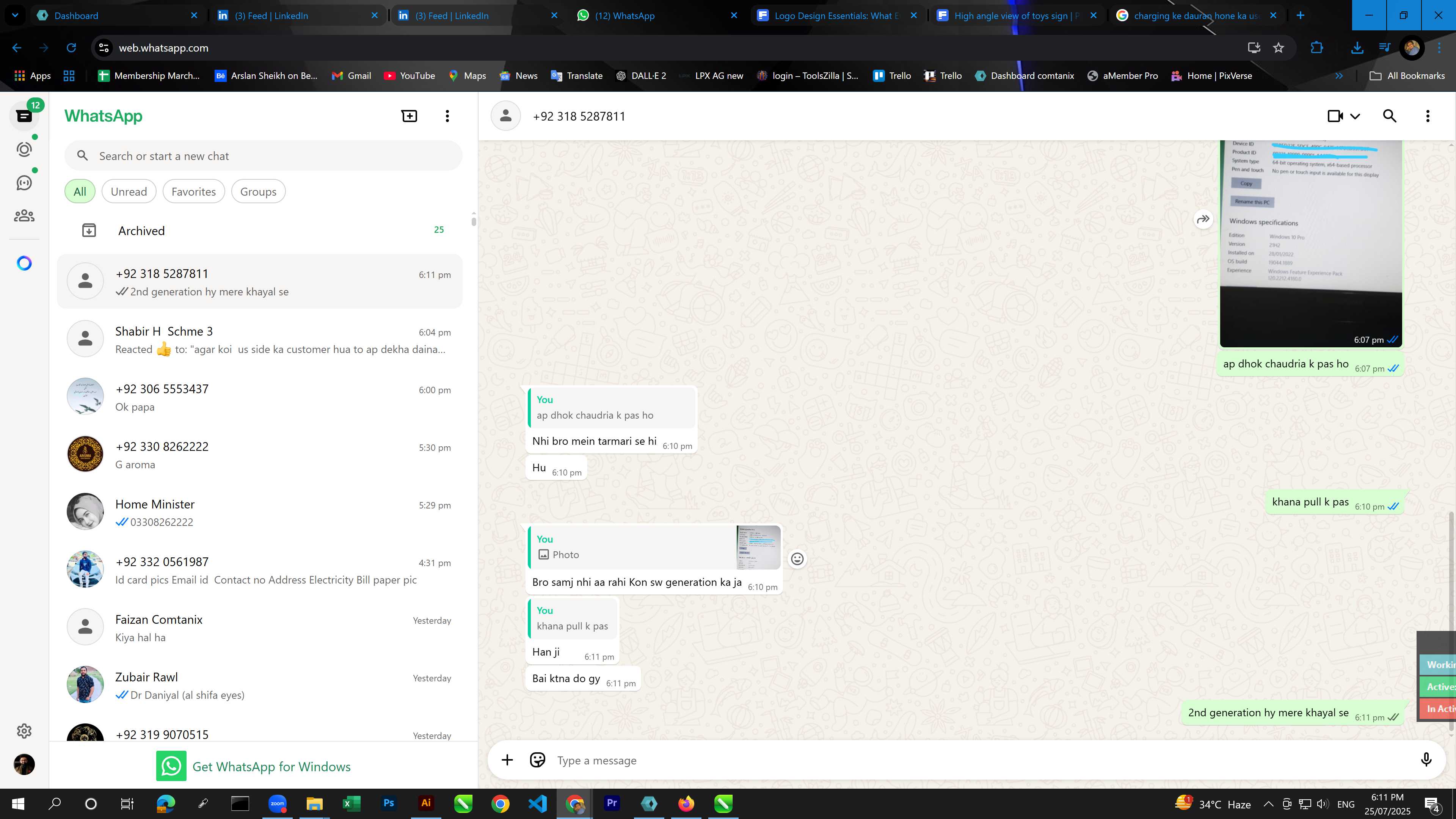This screenshot has height=819, width=1456.
Task: Show more bookmarks chevron
Action: (x=1338, y=76)
